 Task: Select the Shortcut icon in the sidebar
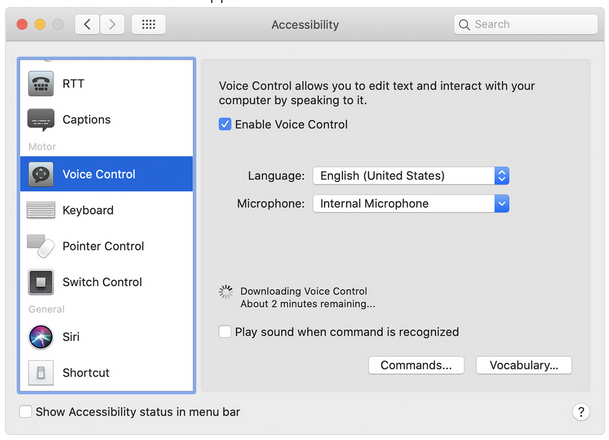coord(41,373)
